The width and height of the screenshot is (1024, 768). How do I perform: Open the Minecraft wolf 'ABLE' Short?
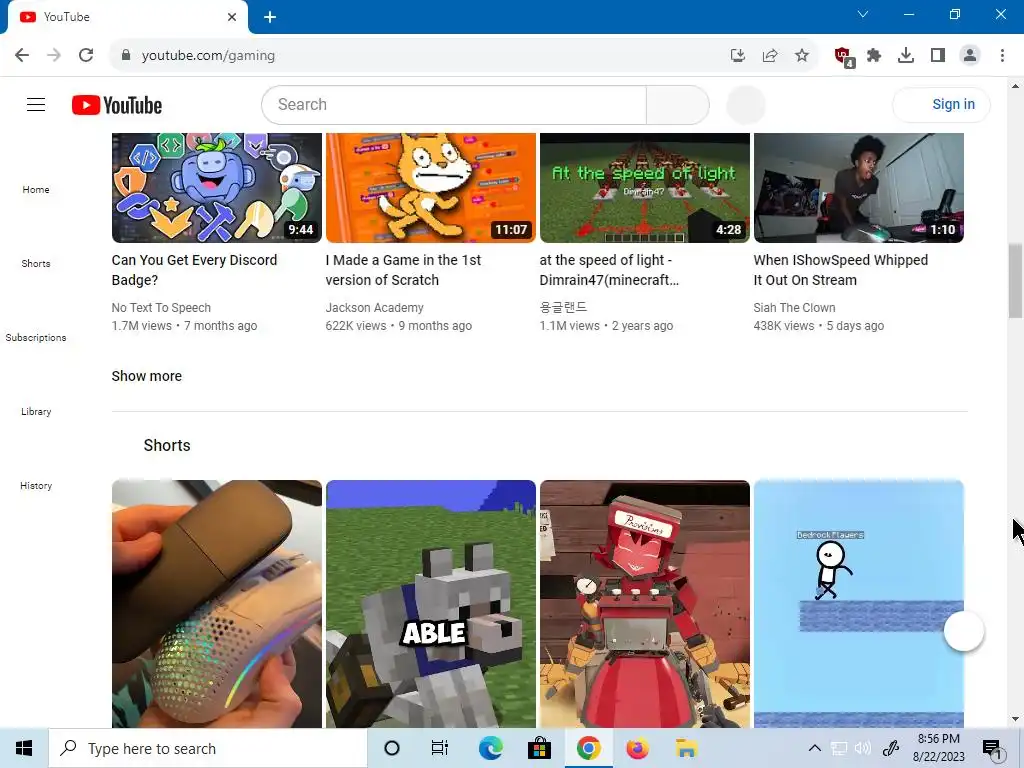point(431,604)
